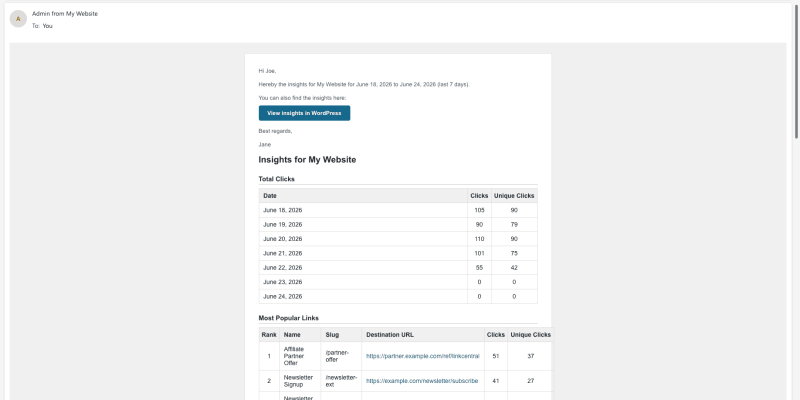Click the Newsletter Signup name cell
Screen dimensions: 800x400
click(x=300, y=381)
